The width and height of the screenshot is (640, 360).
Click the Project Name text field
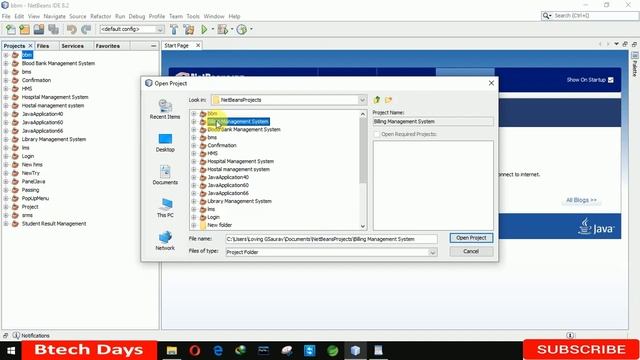pyautogui.click(x=433, y=122)
